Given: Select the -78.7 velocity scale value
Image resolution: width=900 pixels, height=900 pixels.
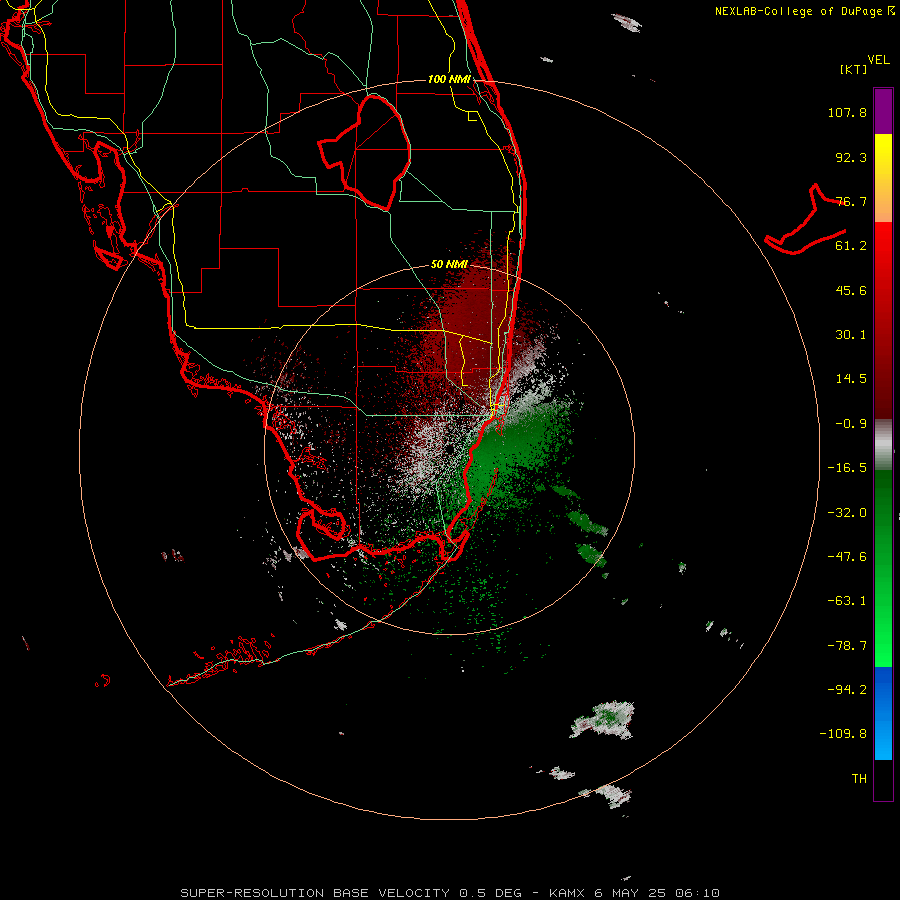Looking at the screenshot, I should tap(847, 646).
